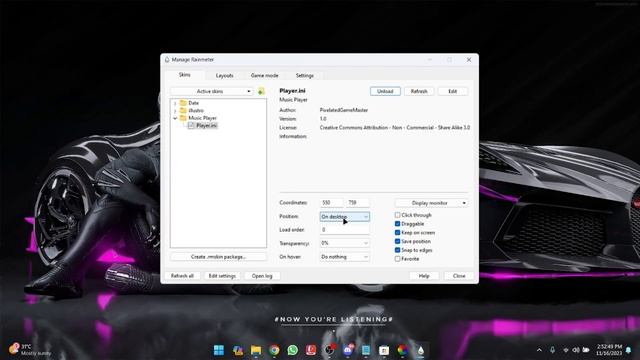
Task: Disable the Save position checkbox
Action: pyautogui.click(x=397, y=241)
